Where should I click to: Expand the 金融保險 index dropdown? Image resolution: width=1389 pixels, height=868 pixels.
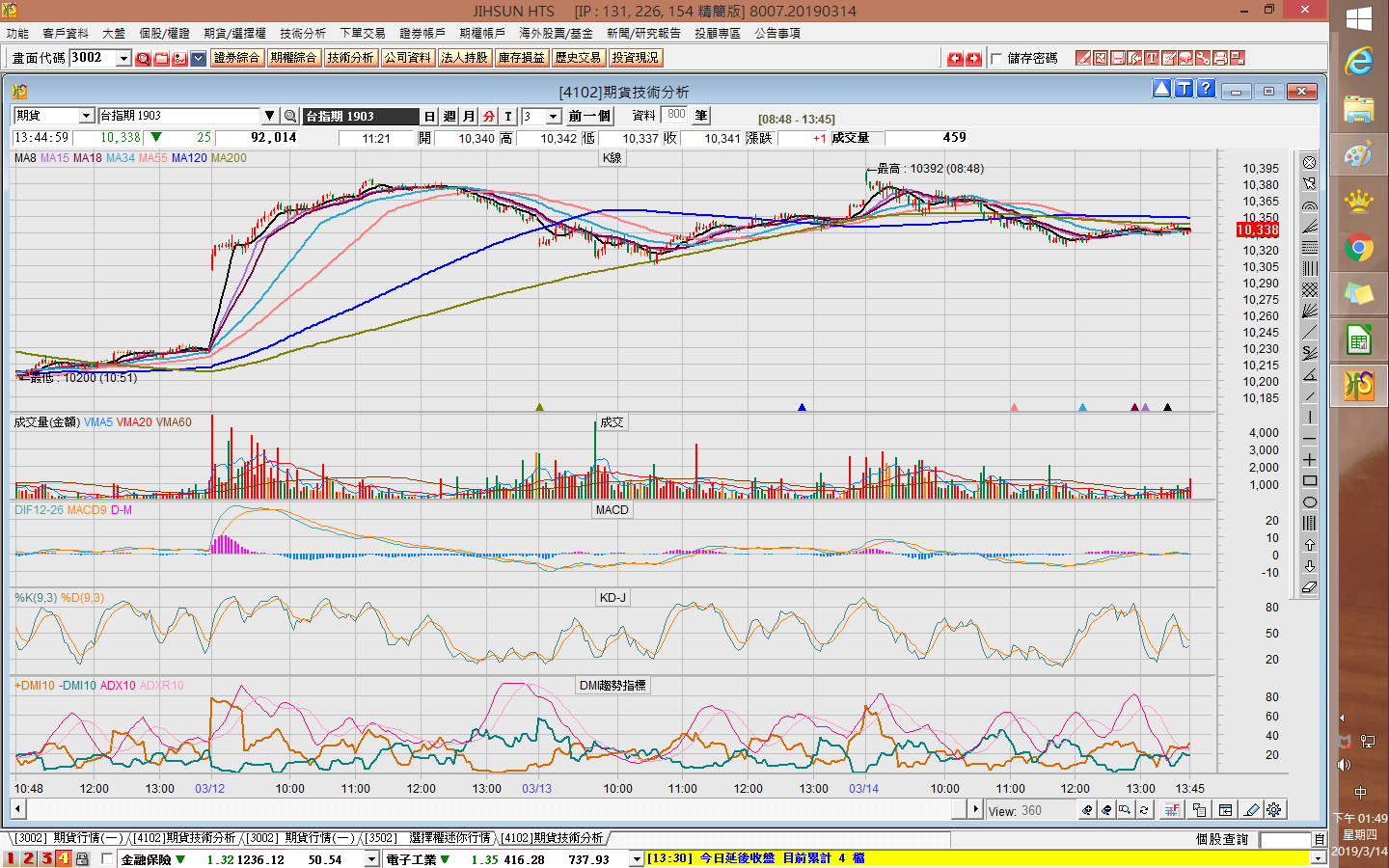pyautogui.click(x=371, y=859)
